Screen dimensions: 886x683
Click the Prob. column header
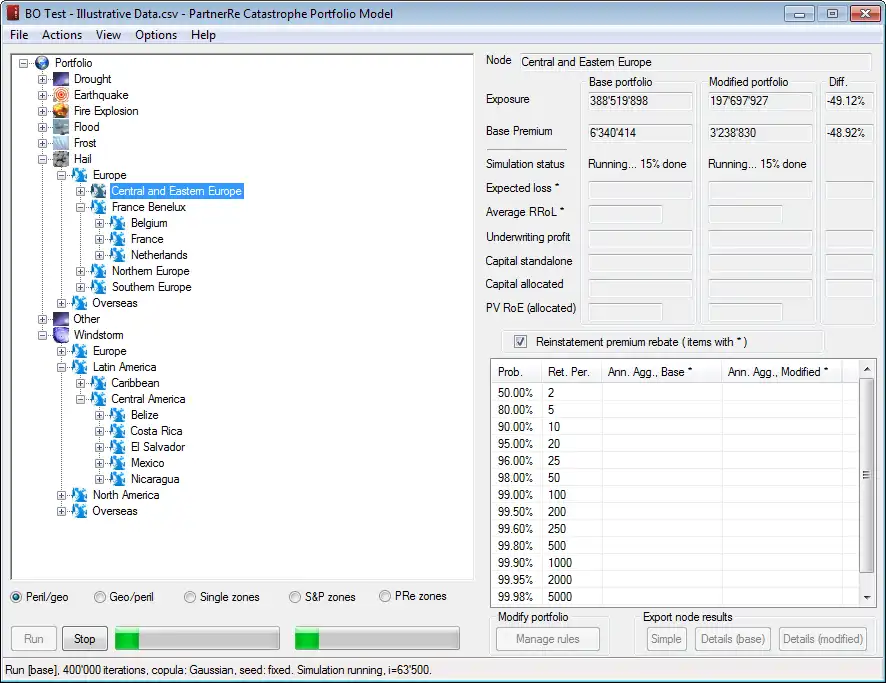[x=516, y=372]
